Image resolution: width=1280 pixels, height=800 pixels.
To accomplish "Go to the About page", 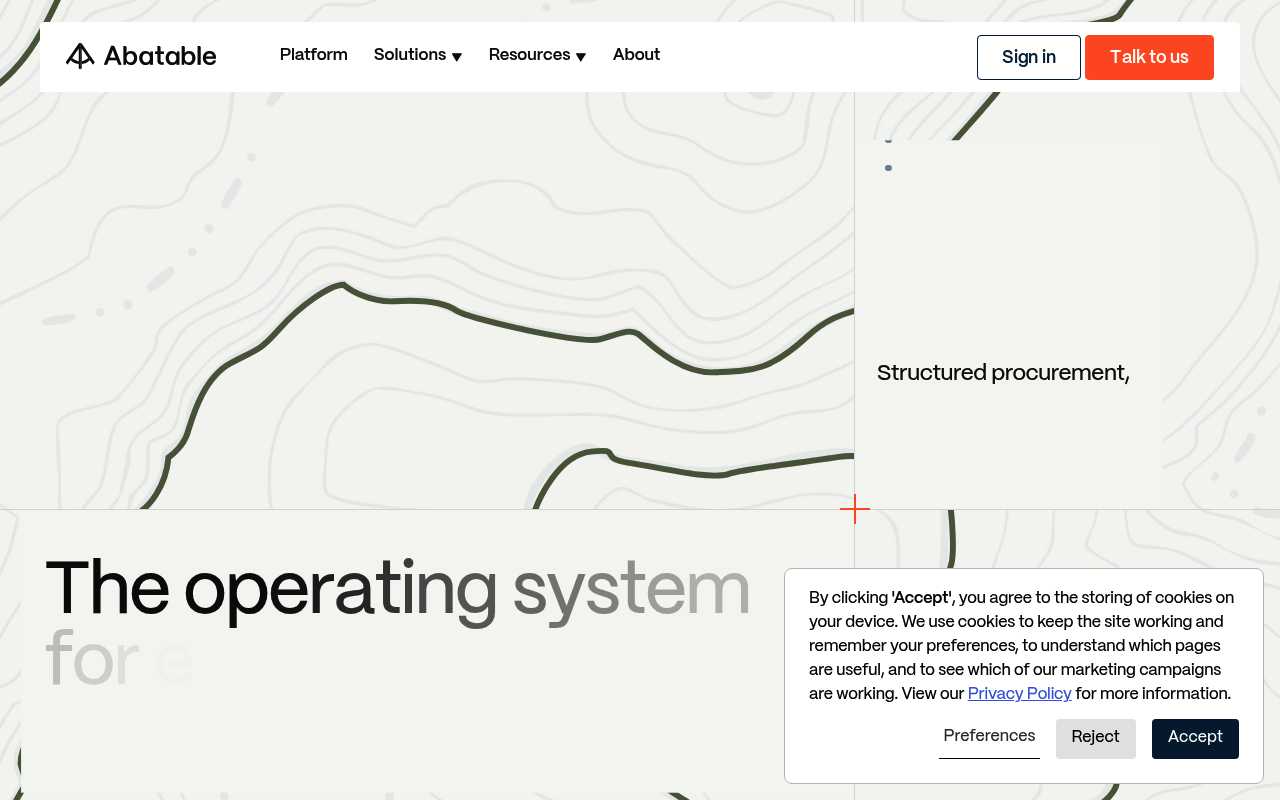I will (636, 55).
